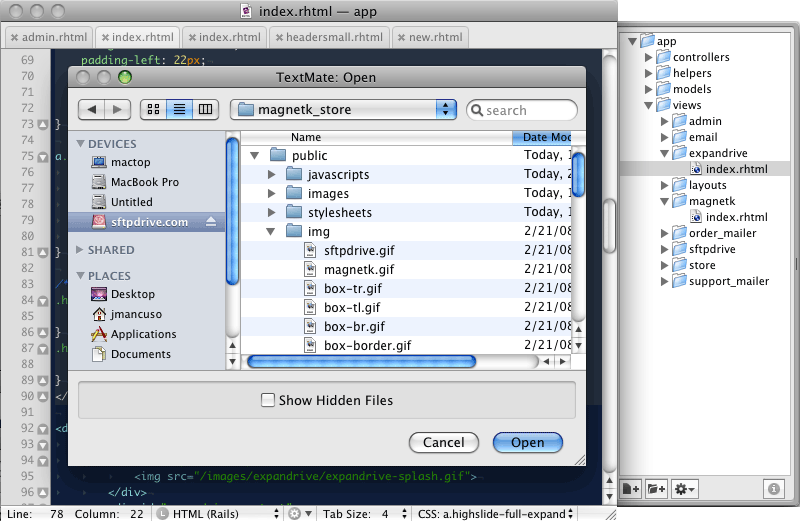
Task: Expand the SHARED sidebar section
Action: pyautogui.click(x=81, y=250)
